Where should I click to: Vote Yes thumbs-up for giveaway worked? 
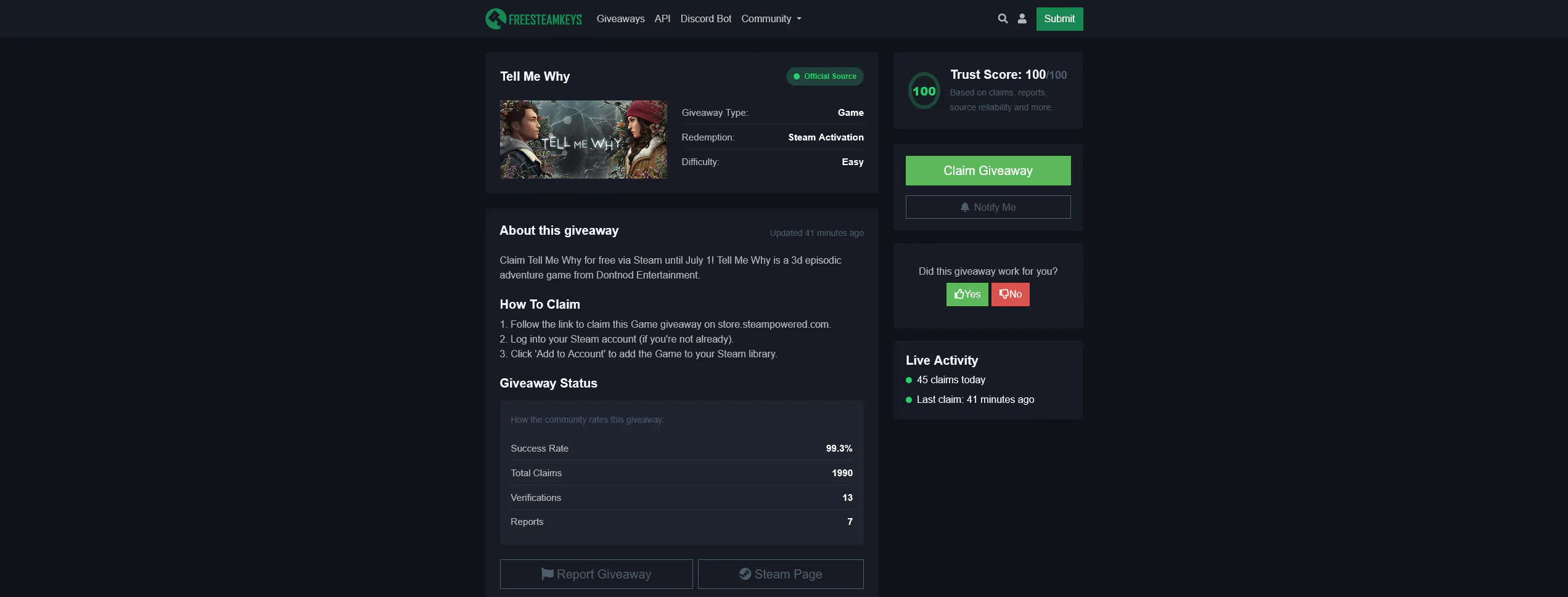click(967, 294)
